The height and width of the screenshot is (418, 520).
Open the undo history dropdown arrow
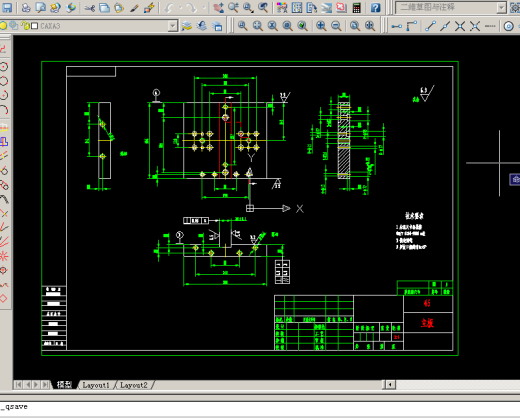pyautogui.click(x=180, y=7)
